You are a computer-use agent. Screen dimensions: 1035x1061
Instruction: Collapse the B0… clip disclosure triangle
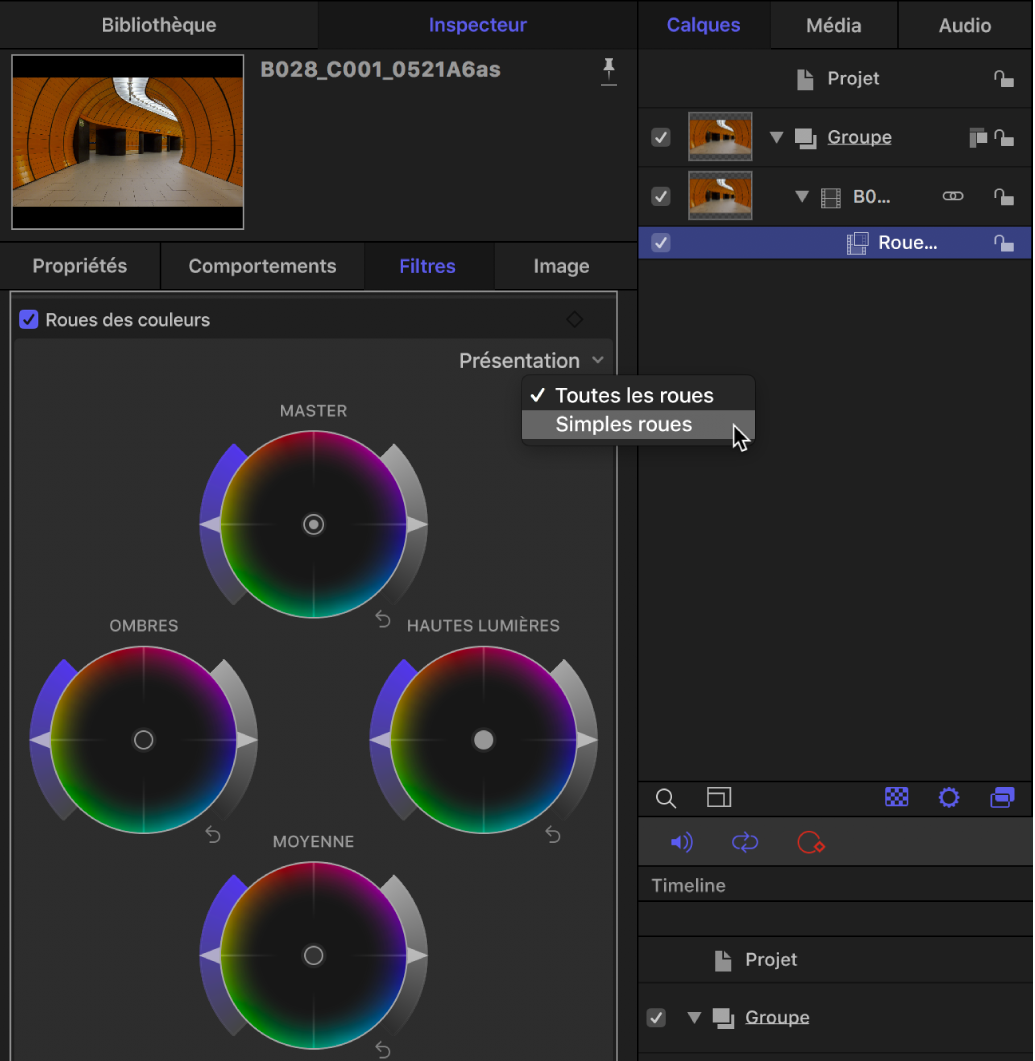pos(801,197)
